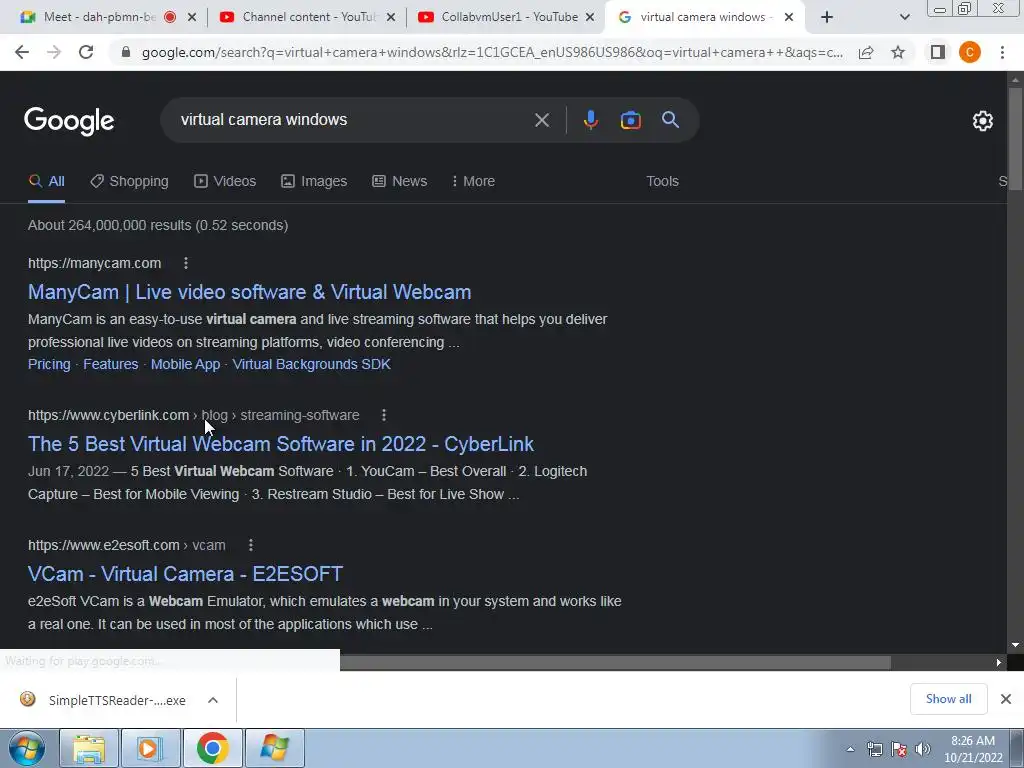Reload the Google search page
Image resolution: width=1024 pixels, height=768 pixels.
tap(86, 52)
